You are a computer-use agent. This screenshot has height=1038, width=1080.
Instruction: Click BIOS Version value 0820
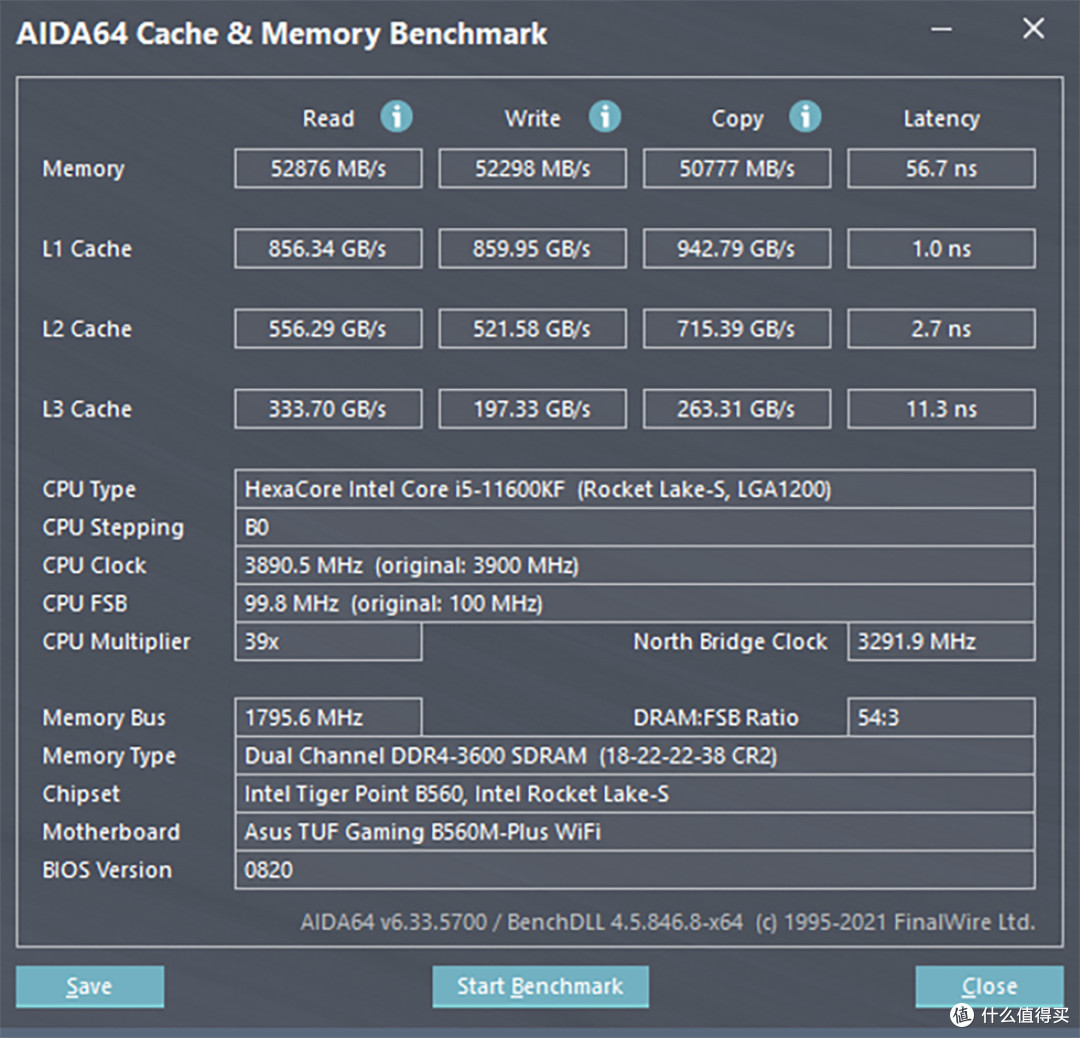click(634, 870)
